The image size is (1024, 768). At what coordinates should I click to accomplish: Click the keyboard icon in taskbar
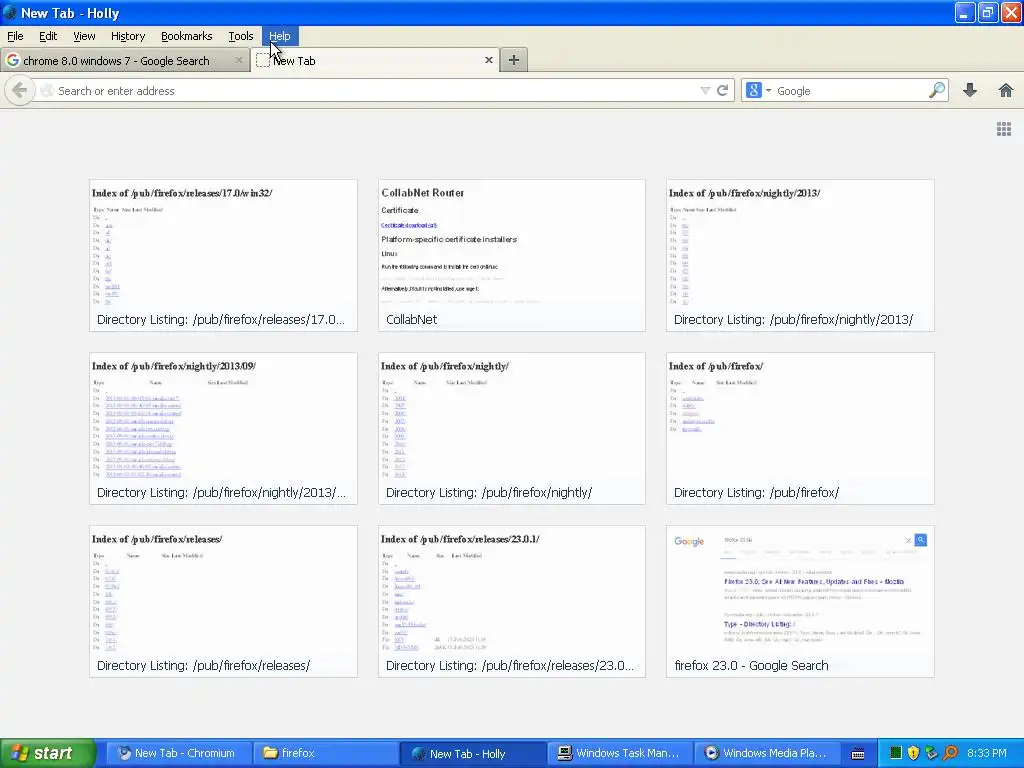[858, 754]
